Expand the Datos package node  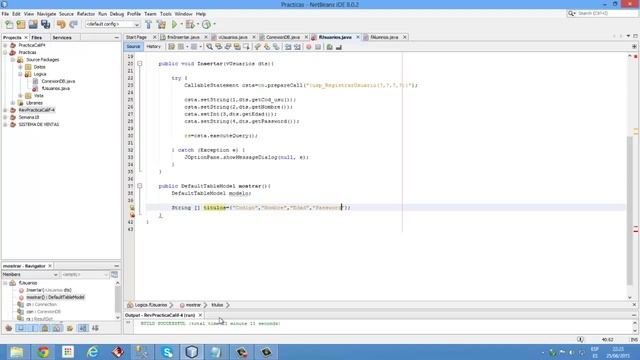(20, 67)
